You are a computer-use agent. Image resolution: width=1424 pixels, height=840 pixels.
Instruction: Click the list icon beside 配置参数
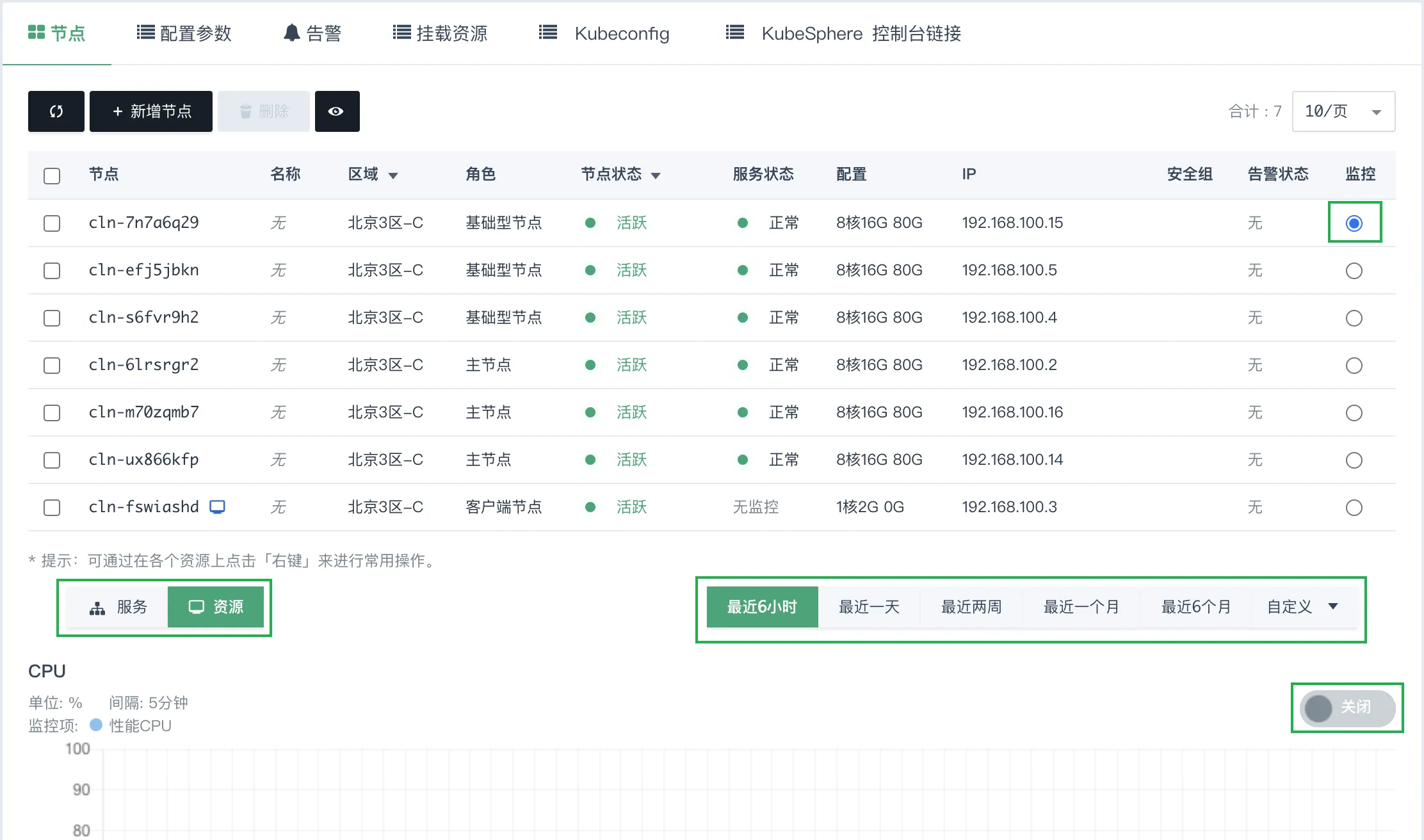pyautogui.click(x=146, y=33)
